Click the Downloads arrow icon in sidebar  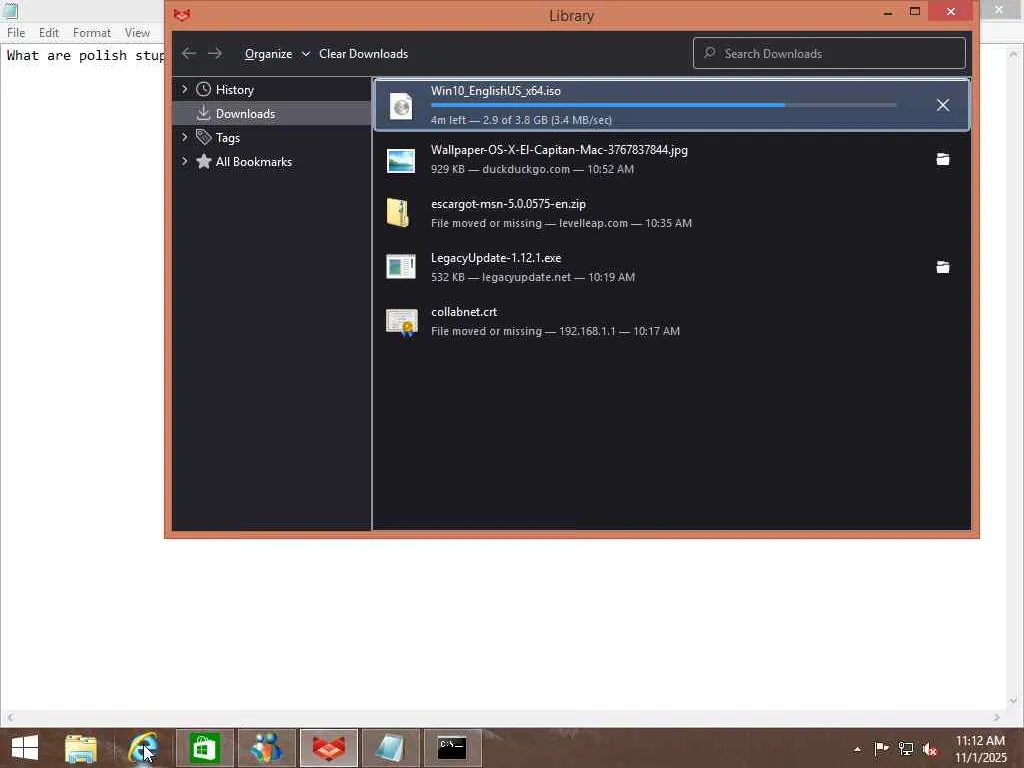[204, 113]
